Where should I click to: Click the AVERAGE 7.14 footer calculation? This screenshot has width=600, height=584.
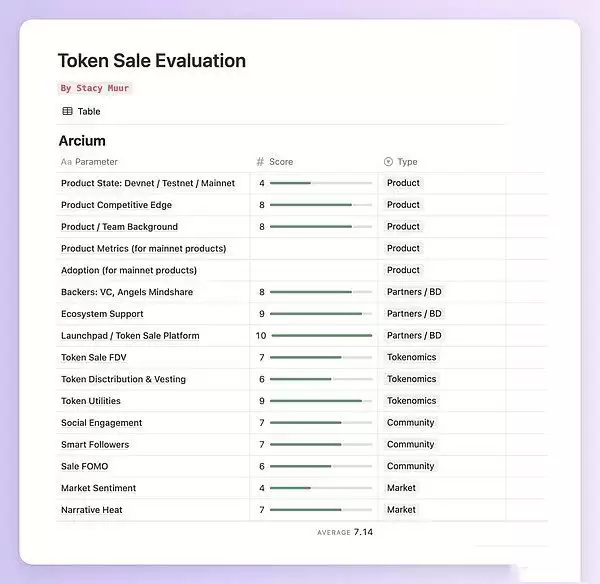(345, 532)
